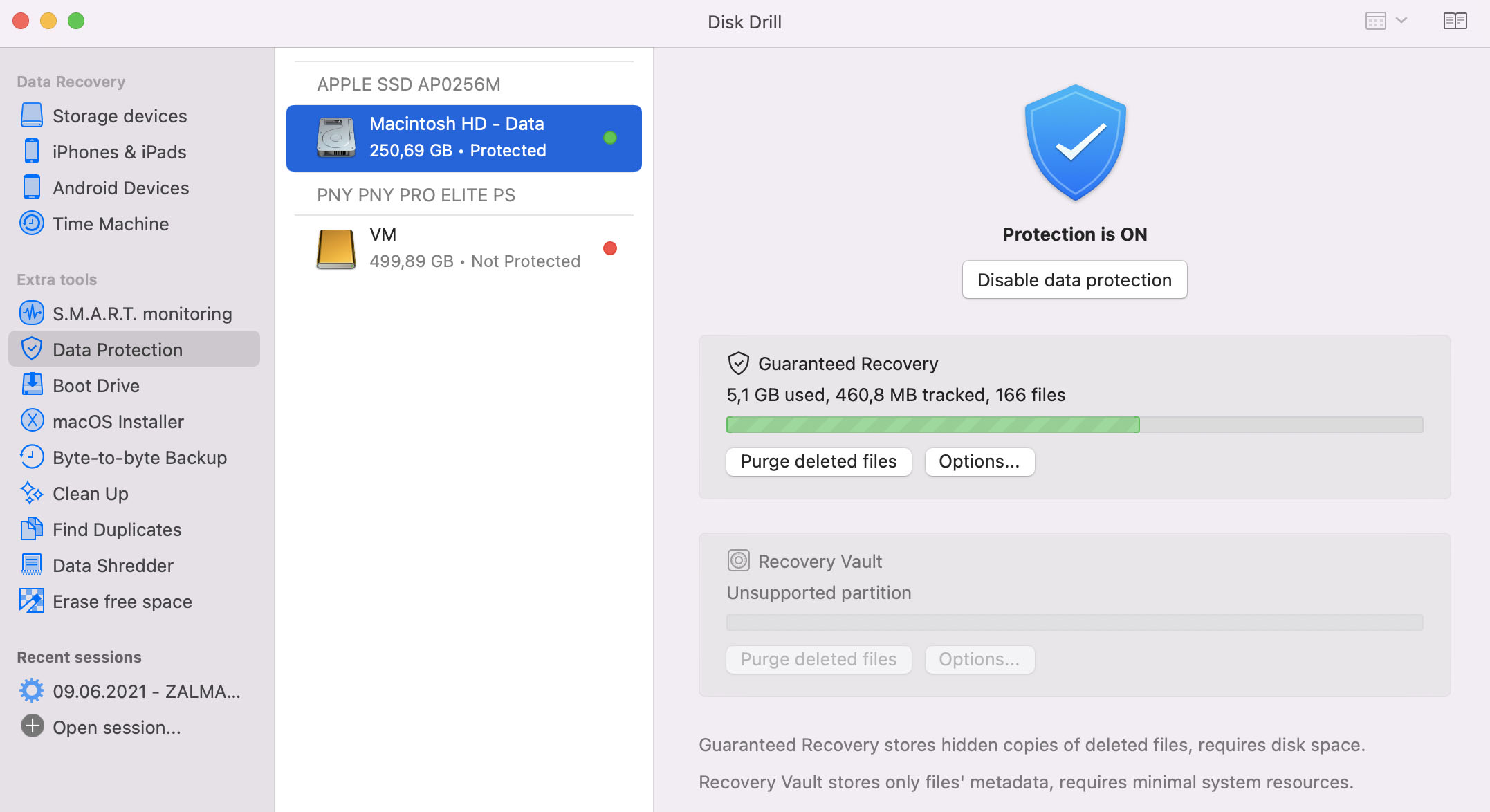
Task: Click the macOS Installer X icon
Action: click(x=32, y=421)
